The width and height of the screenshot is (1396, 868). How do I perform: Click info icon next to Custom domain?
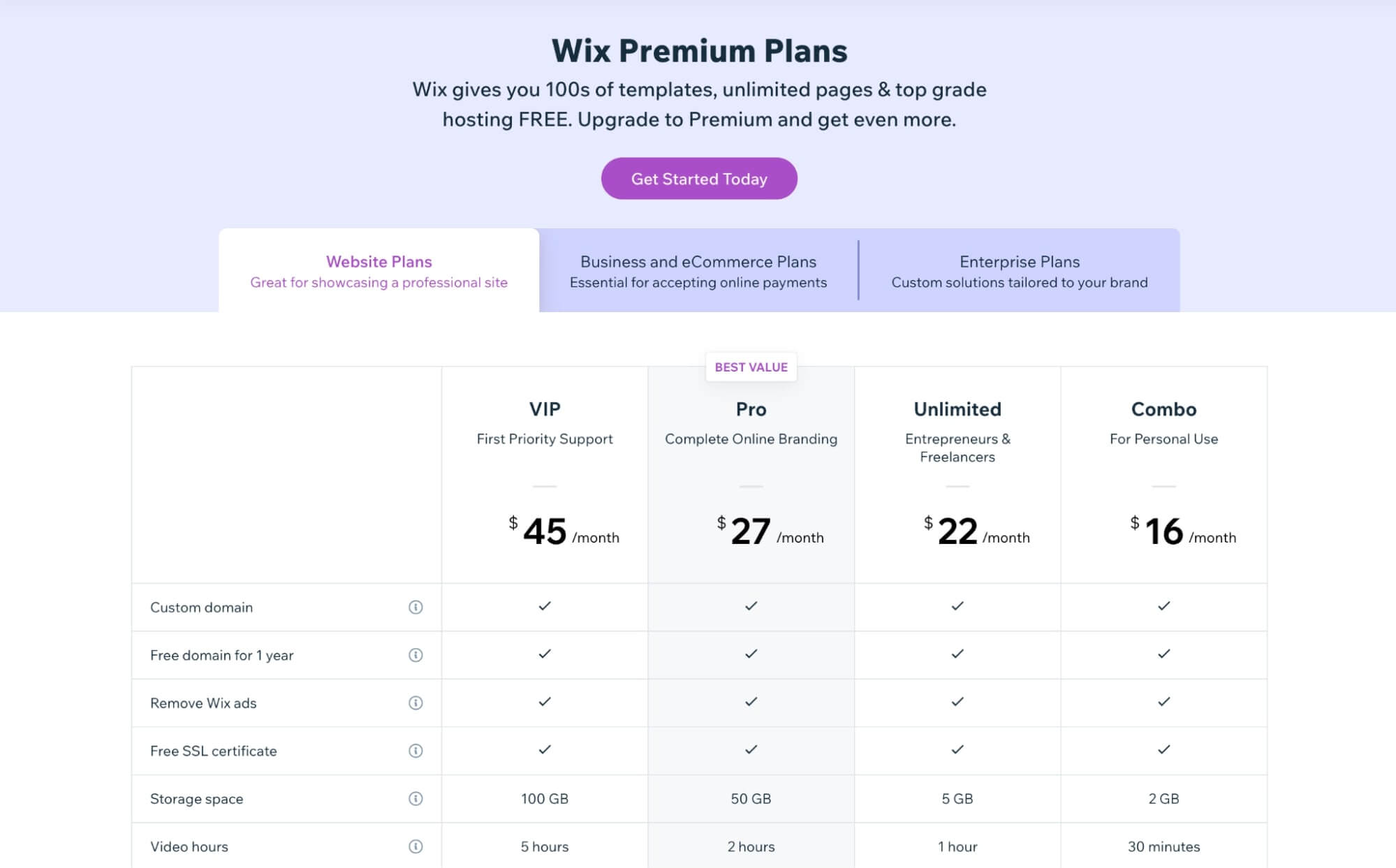[x=416, y=607]
